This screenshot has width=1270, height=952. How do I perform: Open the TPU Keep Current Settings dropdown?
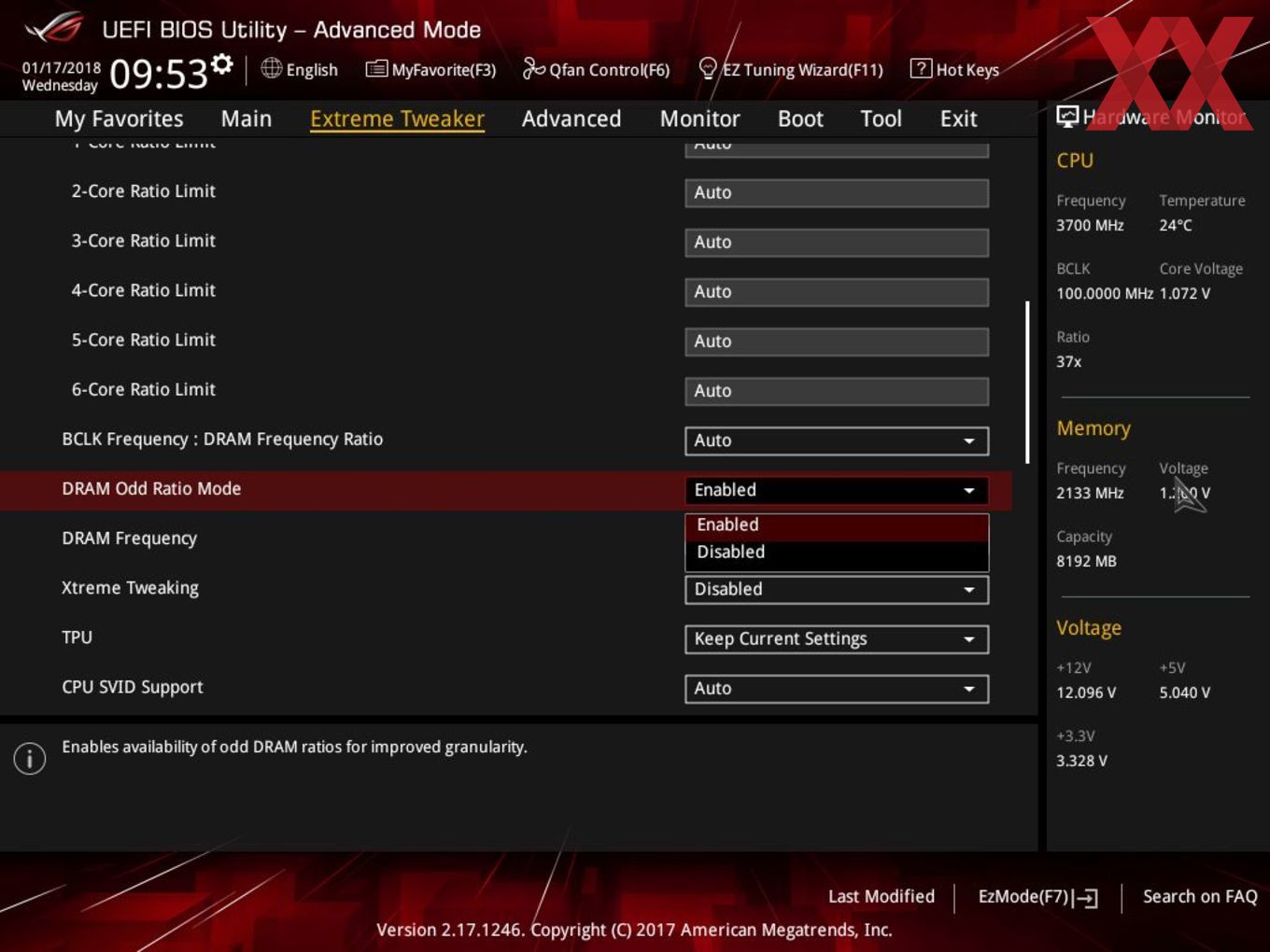click(x=837, y=639)
